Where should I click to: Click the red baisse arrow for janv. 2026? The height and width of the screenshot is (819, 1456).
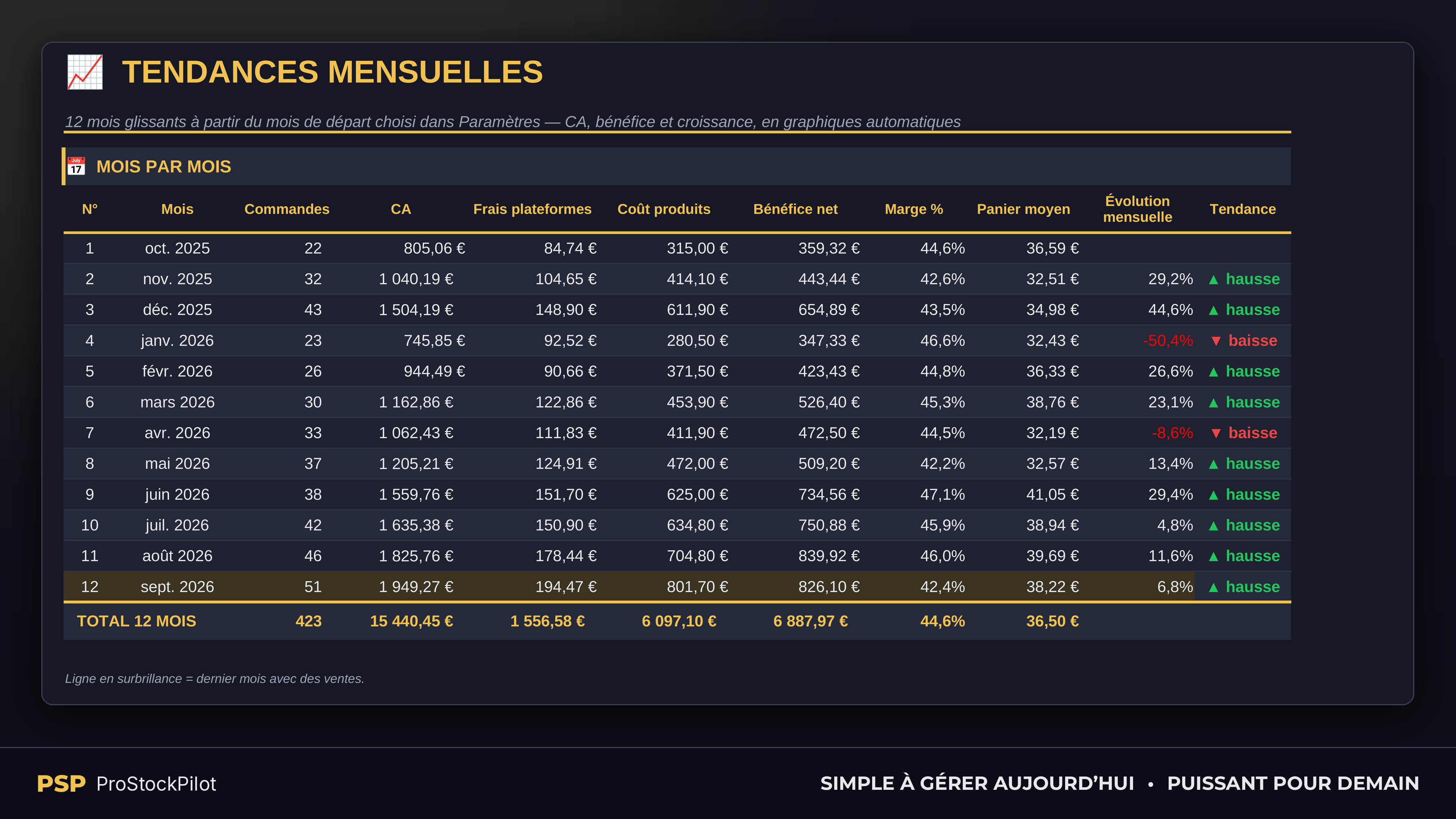point(1216,341)
